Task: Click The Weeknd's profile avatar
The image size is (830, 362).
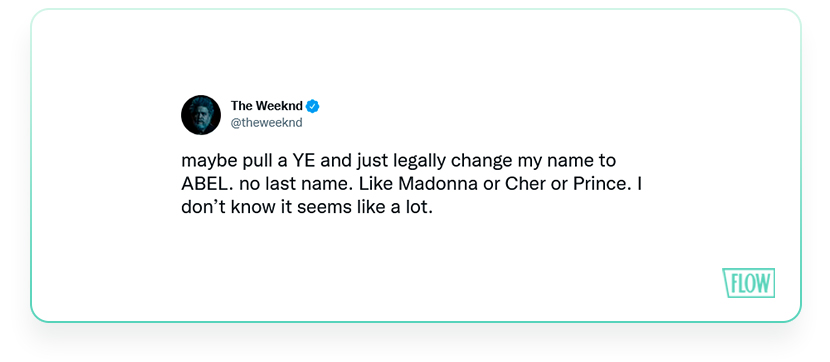Action: (x=201, y=115)
